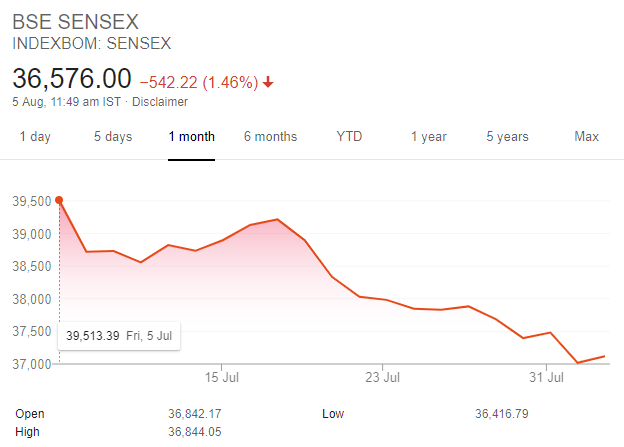624x447 pixels.
Task: Switch to the 1 day tab
Action: [35, 137]
